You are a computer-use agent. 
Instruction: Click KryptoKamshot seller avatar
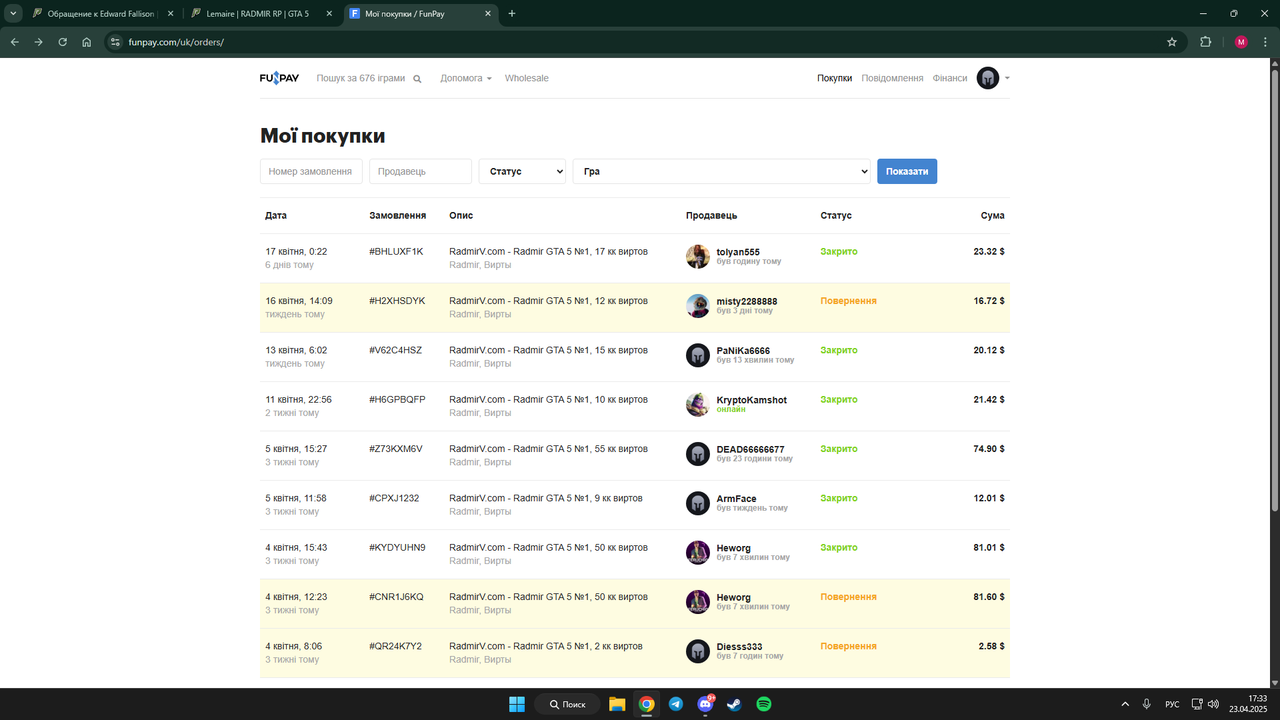(698, 404)
